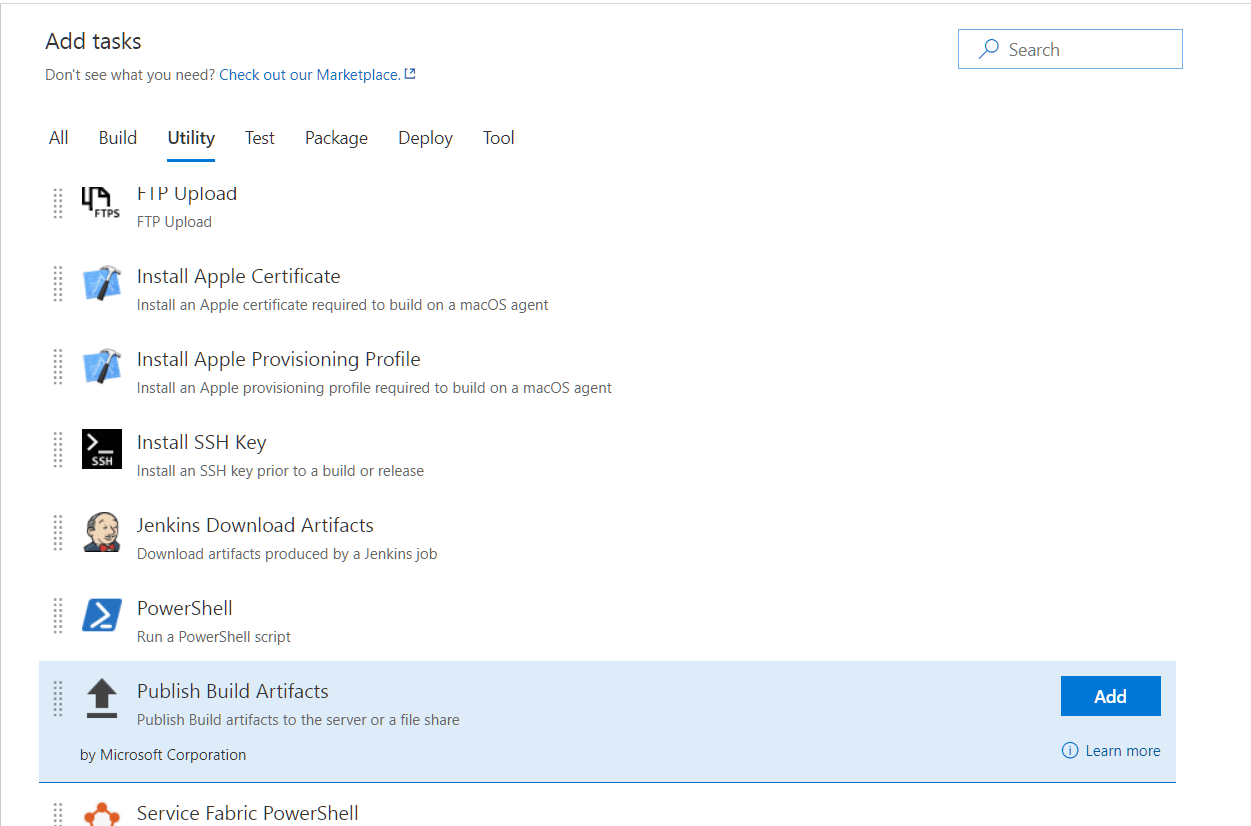Click 'Install an Apple certificate required to build' description
The image size is (1251, 826).
(343, 305)
